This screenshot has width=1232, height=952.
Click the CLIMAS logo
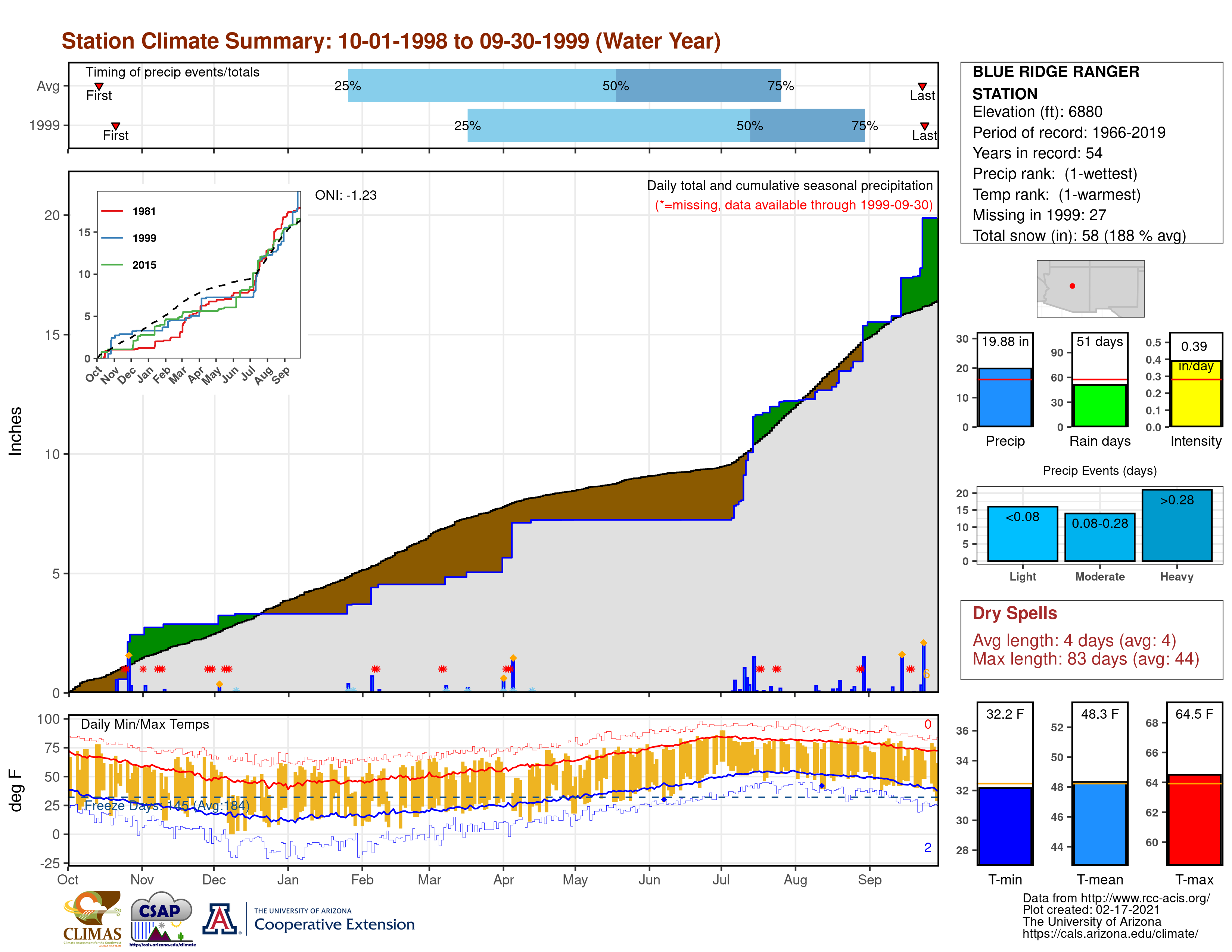tap(92, 918)
